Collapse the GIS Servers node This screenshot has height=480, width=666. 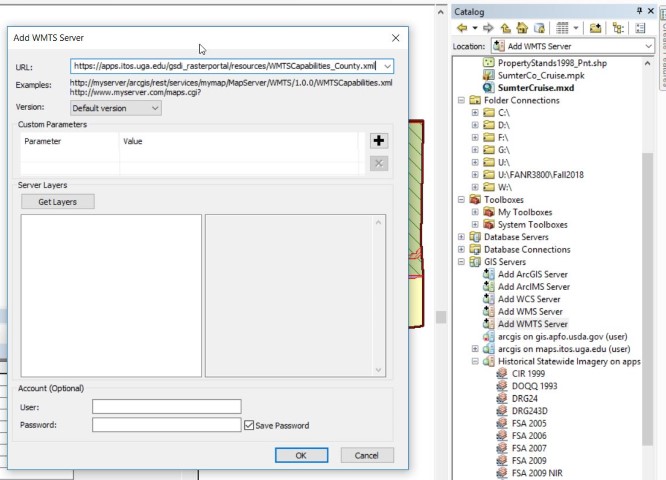[461, 262]
